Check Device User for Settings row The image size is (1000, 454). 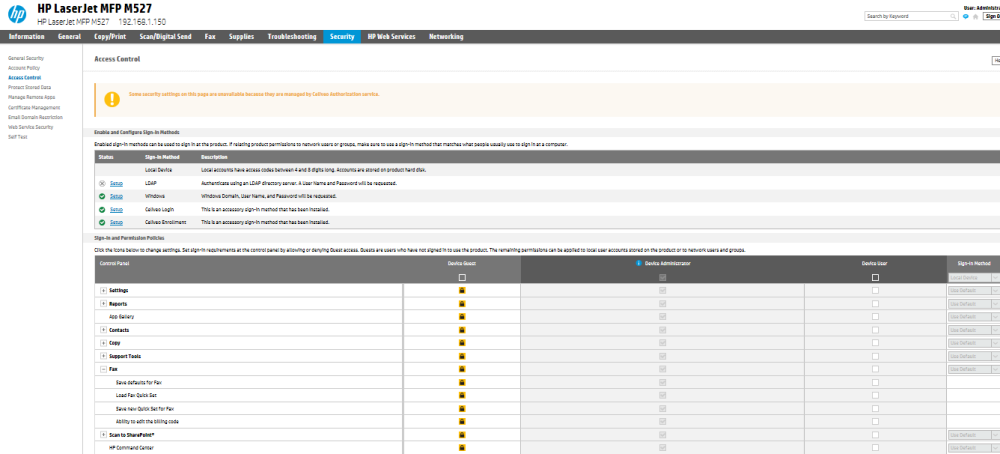[875, 290]
